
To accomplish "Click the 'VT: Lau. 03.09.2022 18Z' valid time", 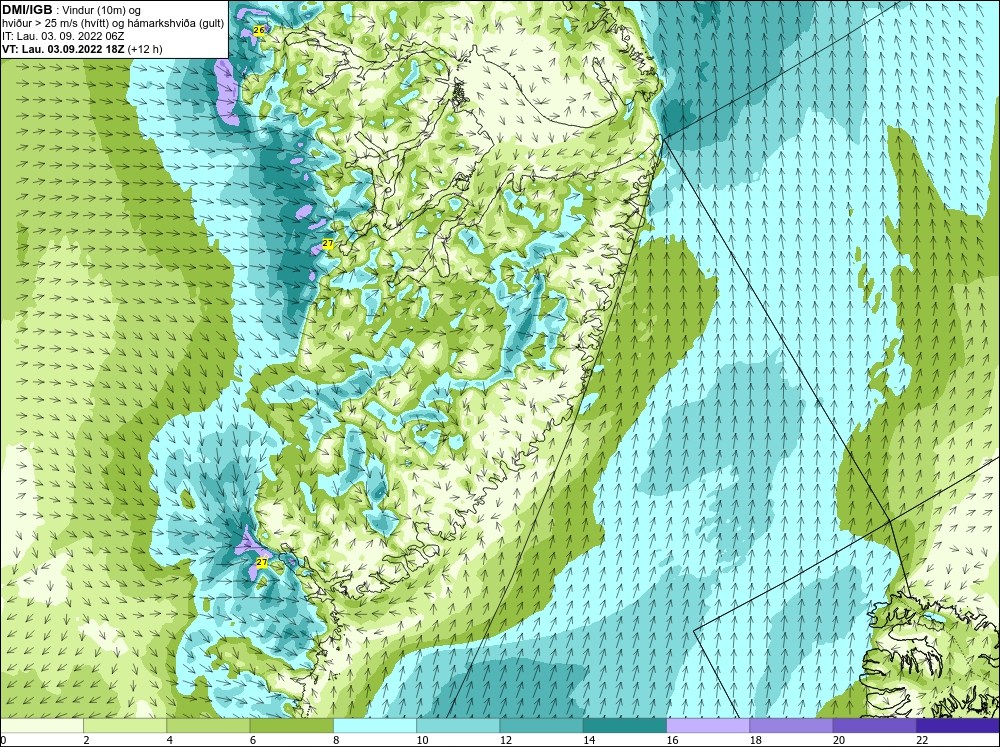I will coord(64,49).
